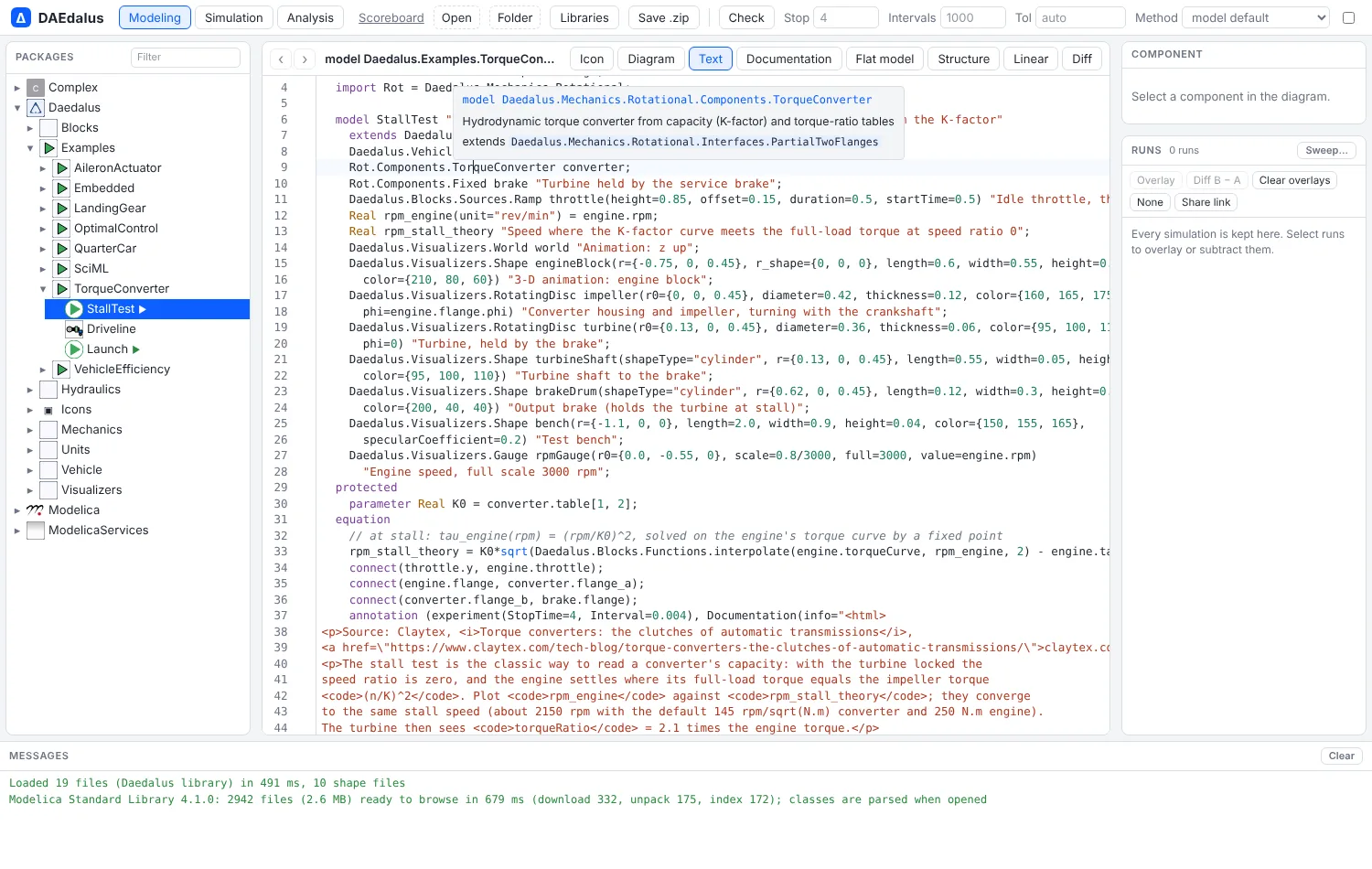Collapse the TorqueConverter tree node
Image resolution: width=1372 pixels, height=869 pixels.
pyautogui.click(x=42, y=289)
